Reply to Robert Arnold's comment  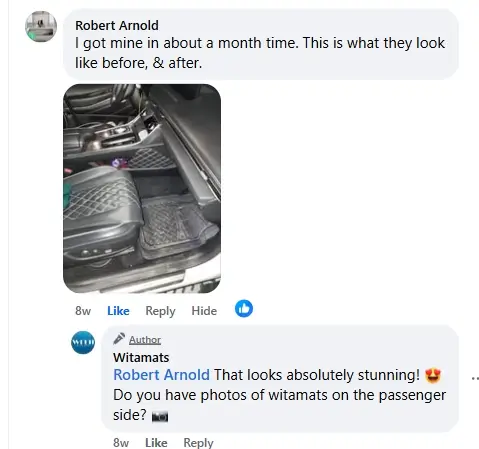pyautogui.click(x=160, y=311)
